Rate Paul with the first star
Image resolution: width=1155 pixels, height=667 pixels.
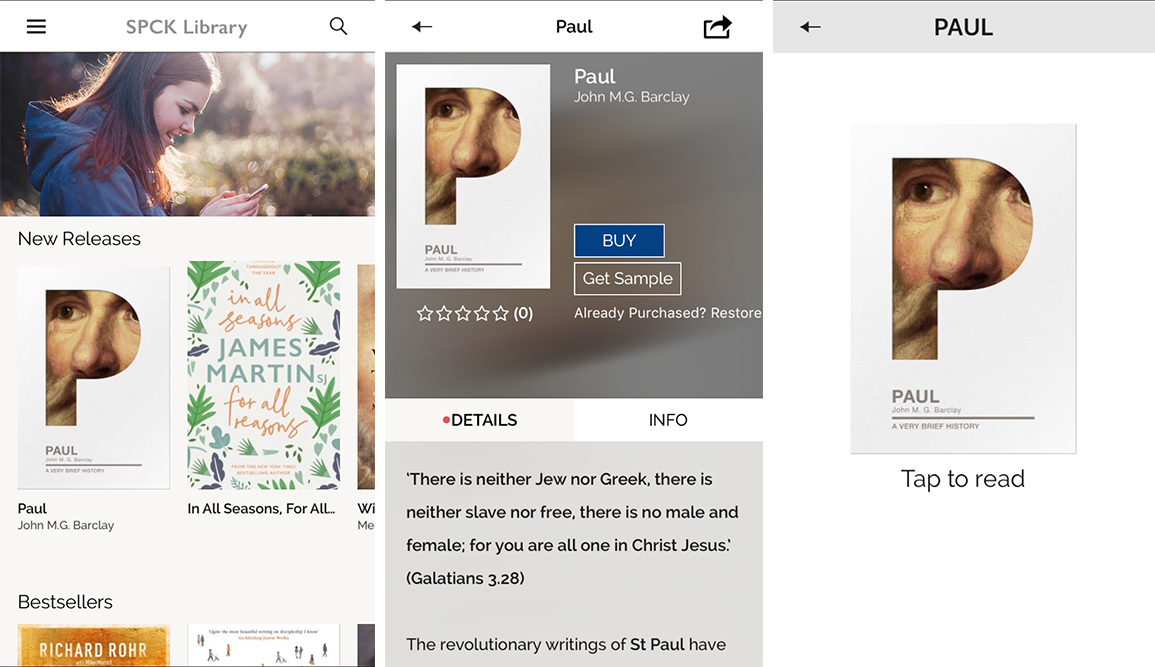(423, 313)
